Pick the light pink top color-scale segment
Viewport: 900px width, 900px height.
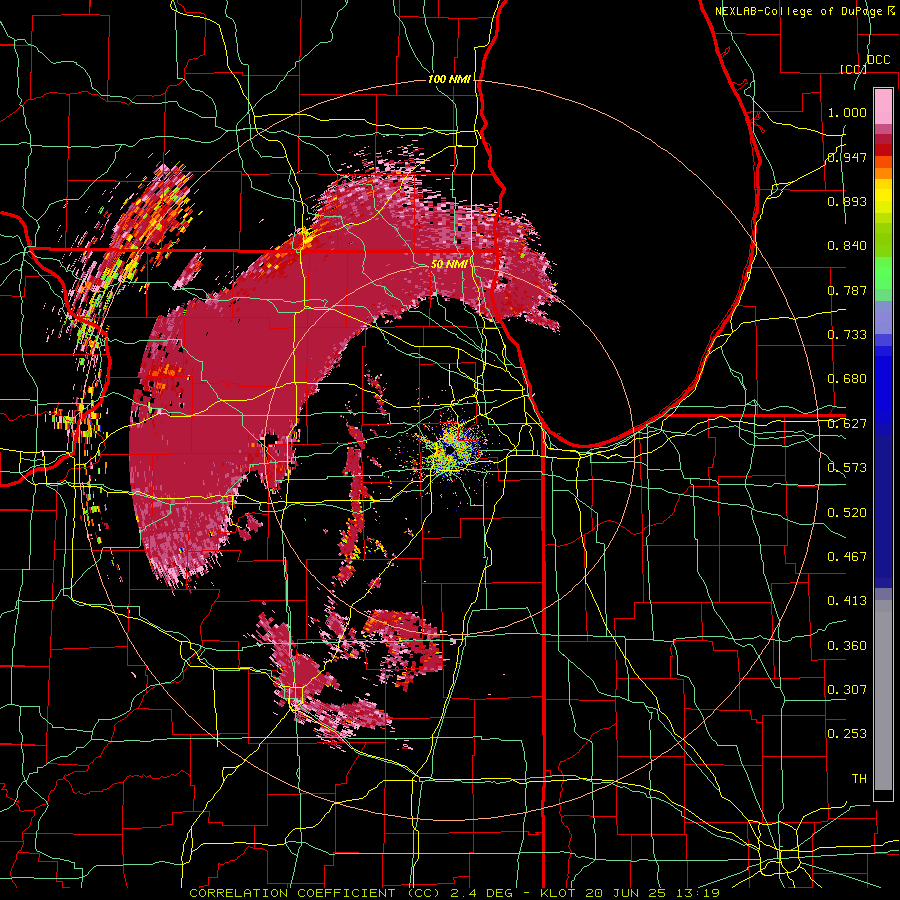[x=883, y=106]
